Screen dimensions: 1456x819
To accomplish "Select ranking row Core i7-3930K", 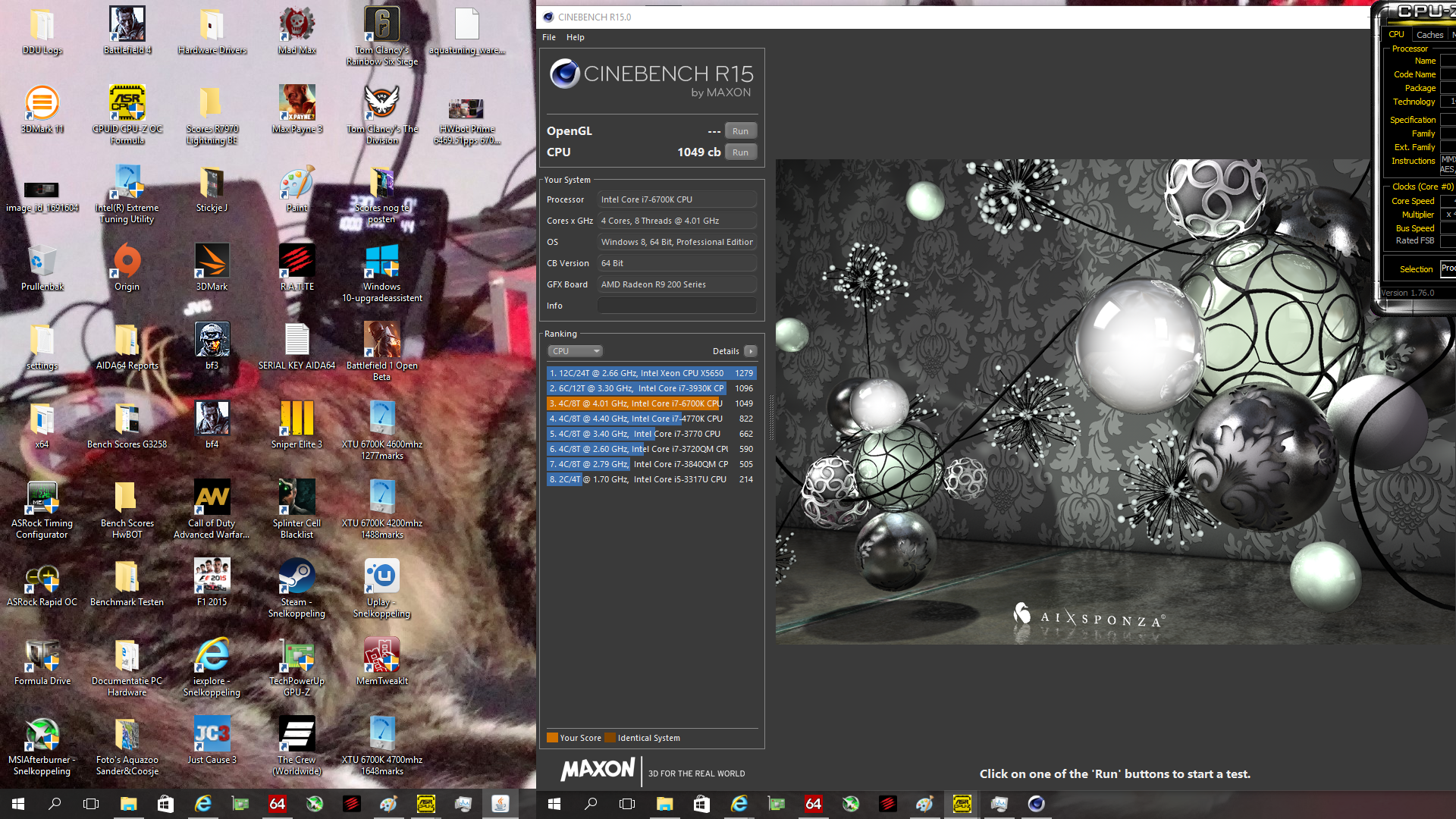I will tap(651, 388).
